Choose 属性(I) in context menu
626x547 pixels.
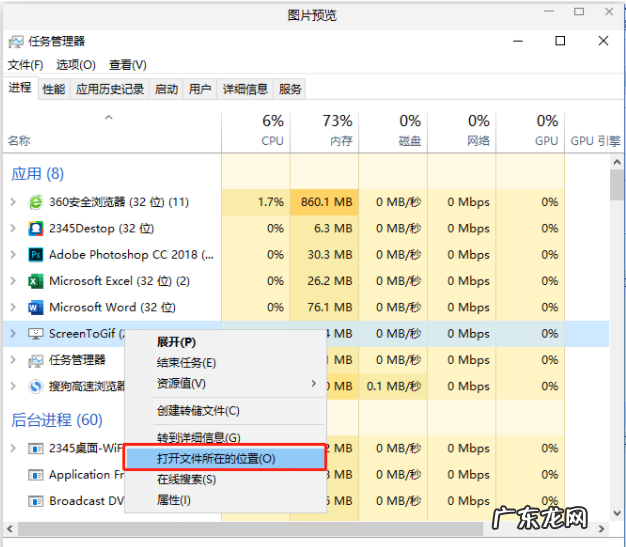pyautogui.click(x=226, y=500)
